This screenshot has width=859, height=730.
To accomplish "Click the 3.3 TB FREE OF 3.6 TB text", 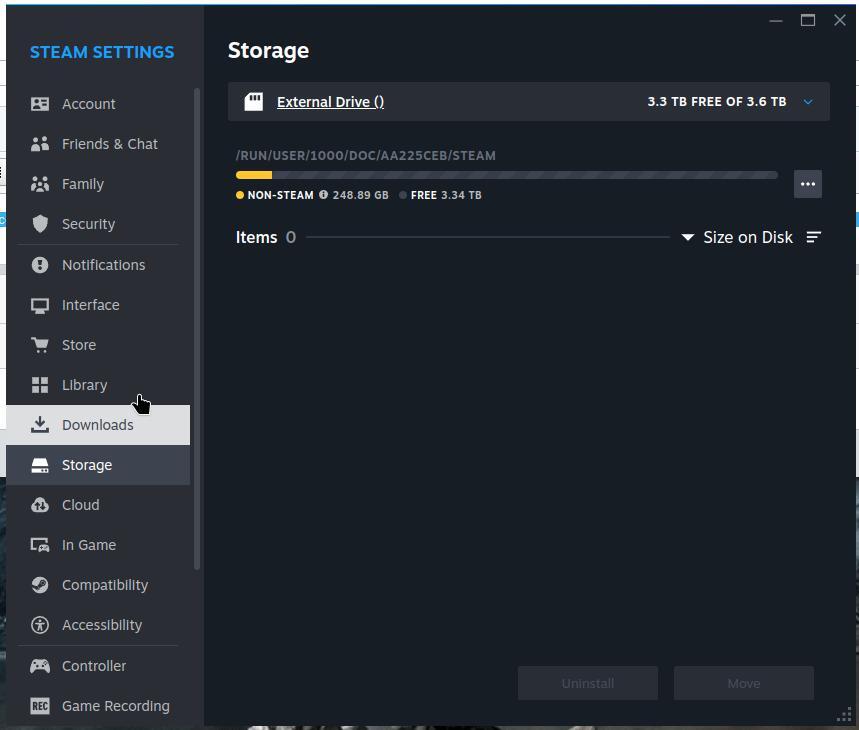I will (717, 102).
